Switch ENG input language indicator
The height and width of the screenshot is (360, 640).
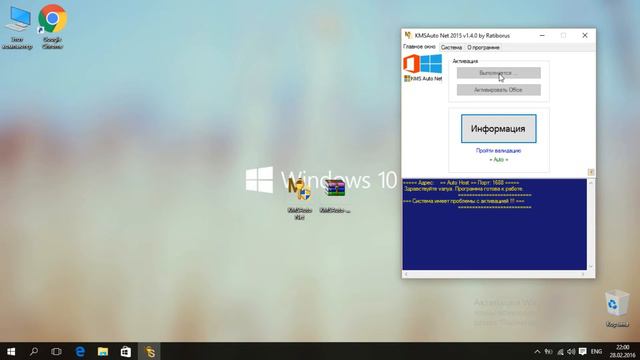pyautogui.click(x=596, y=351)
